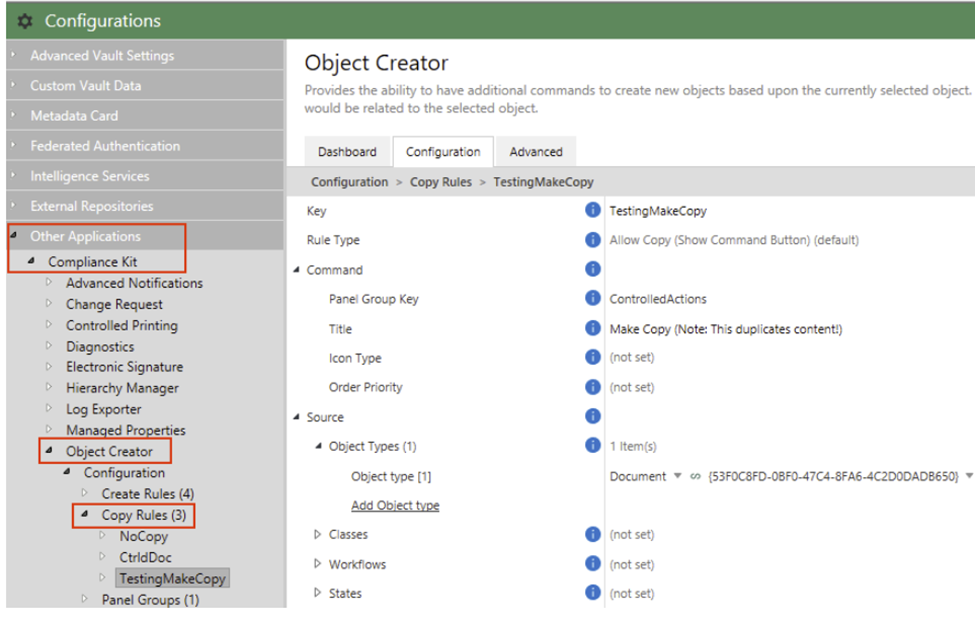Collapse the Command settings group
The width and height of the screenshot is (975, 619).
297,269
